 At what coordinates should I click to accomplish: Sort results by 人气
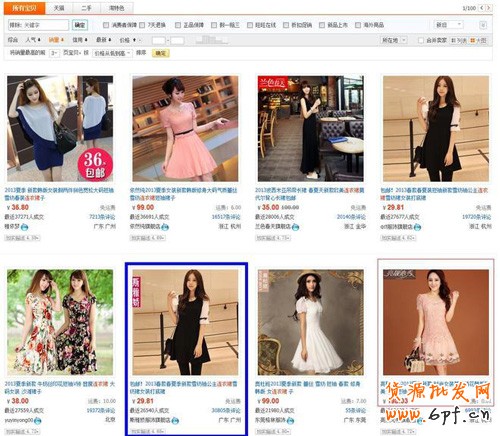[33, 40]
